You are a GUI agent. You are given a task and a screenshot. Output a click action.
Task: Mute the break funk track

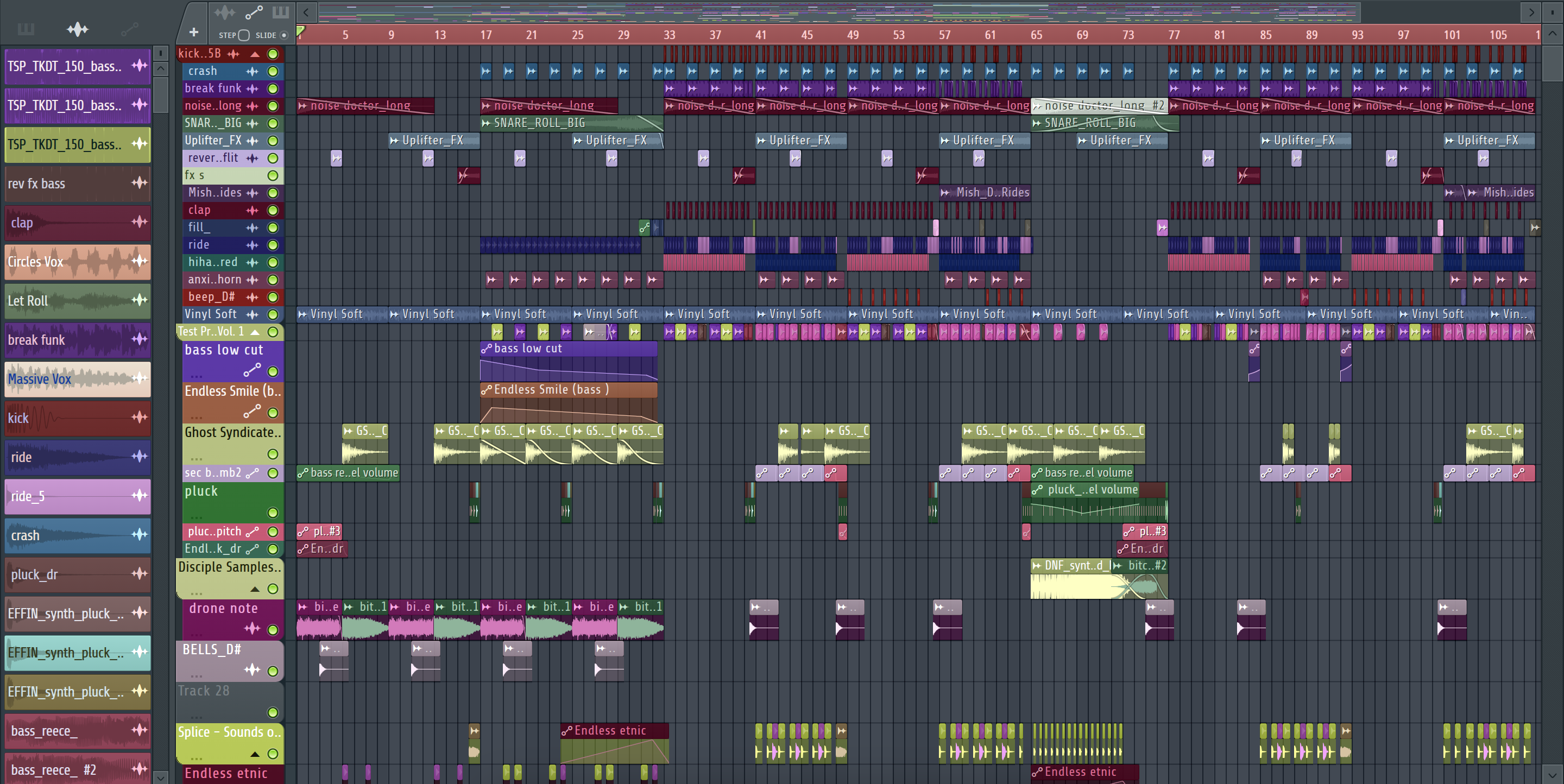coord(273,88)
